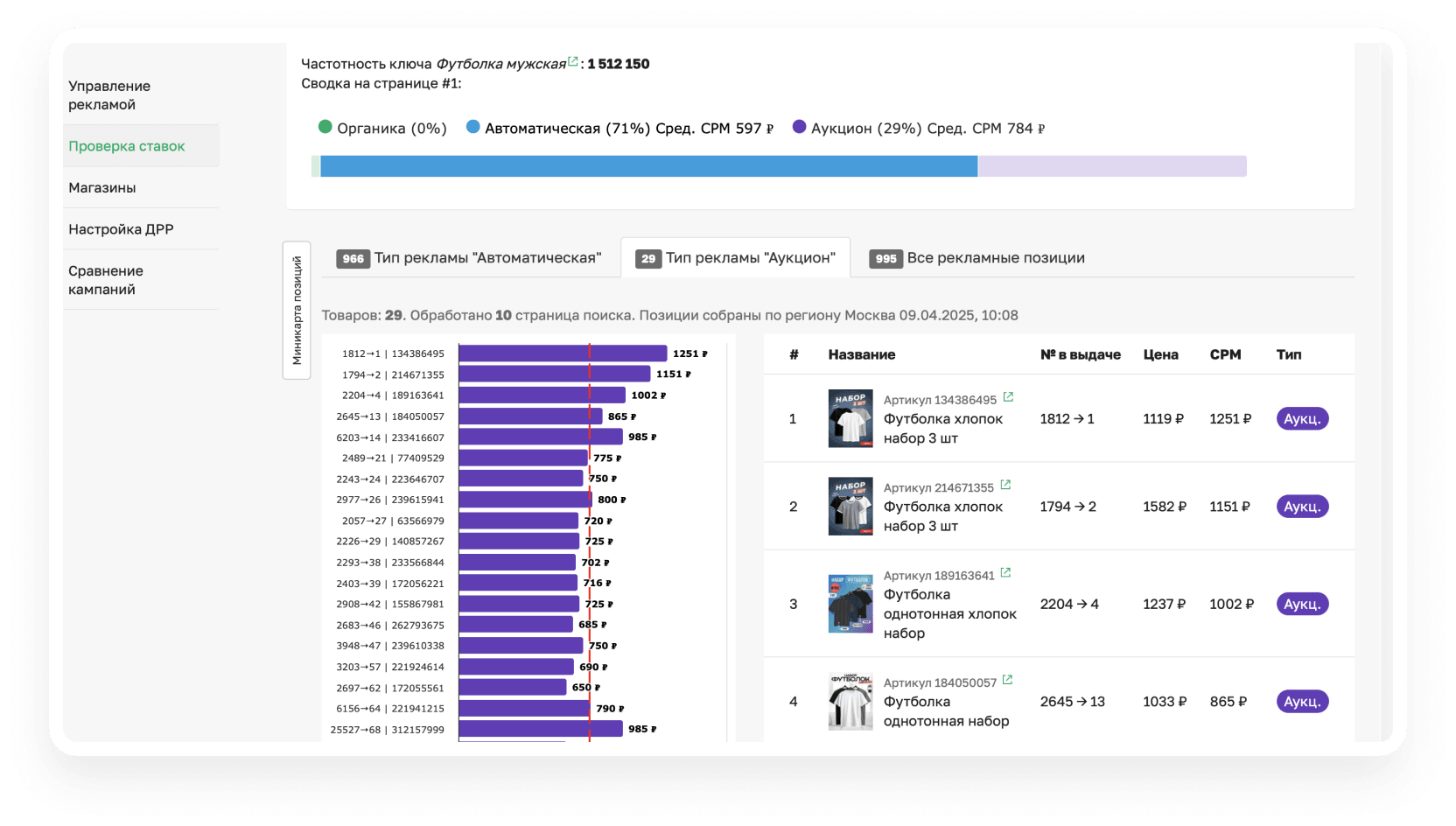Click first product thumbnail Футболка хлопок набор
The height and width of the screenshot is (826, 1456).
coord(850,418)
